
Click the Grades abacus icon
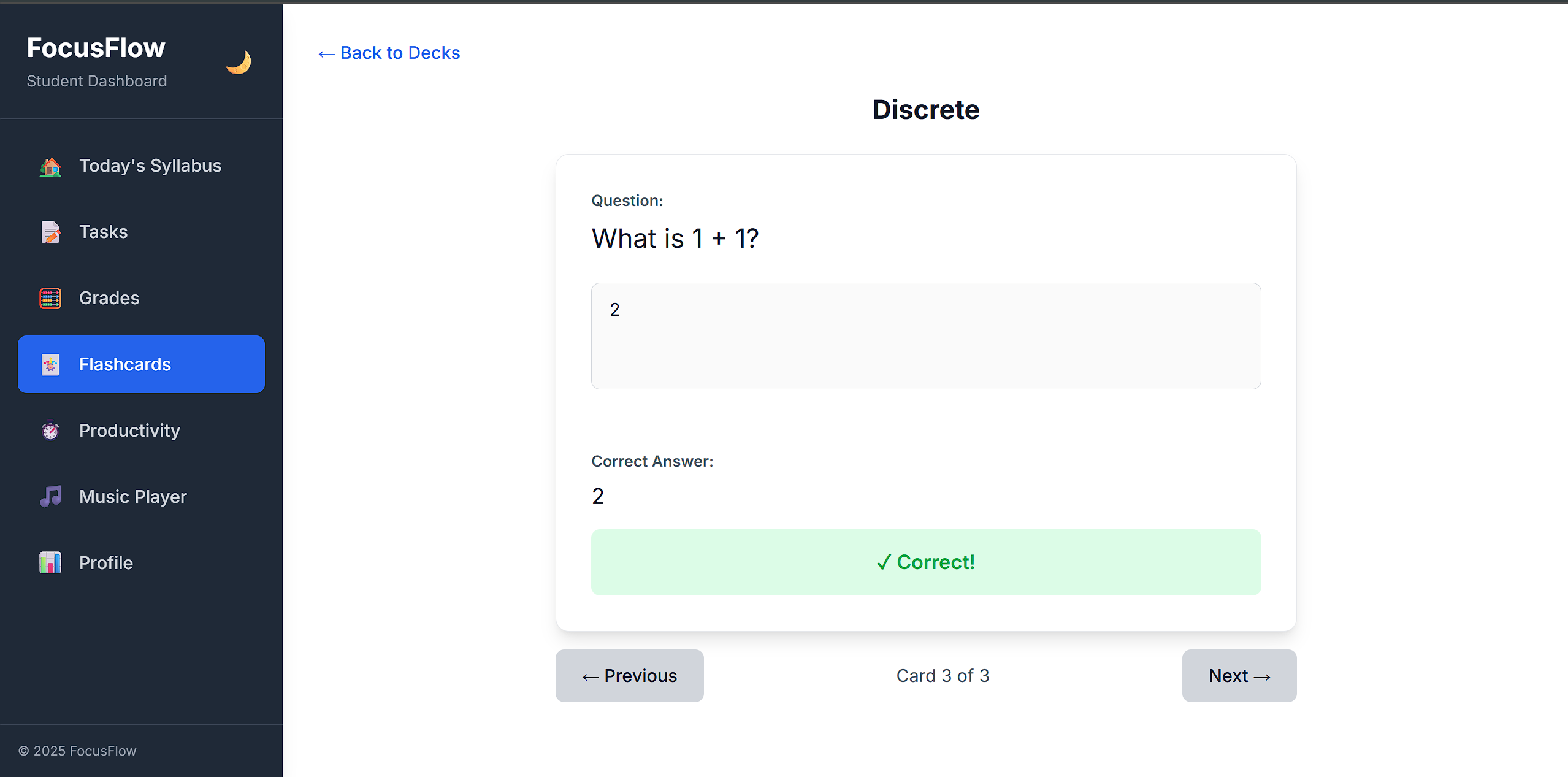pyautogui.click(x=50, y=299)
